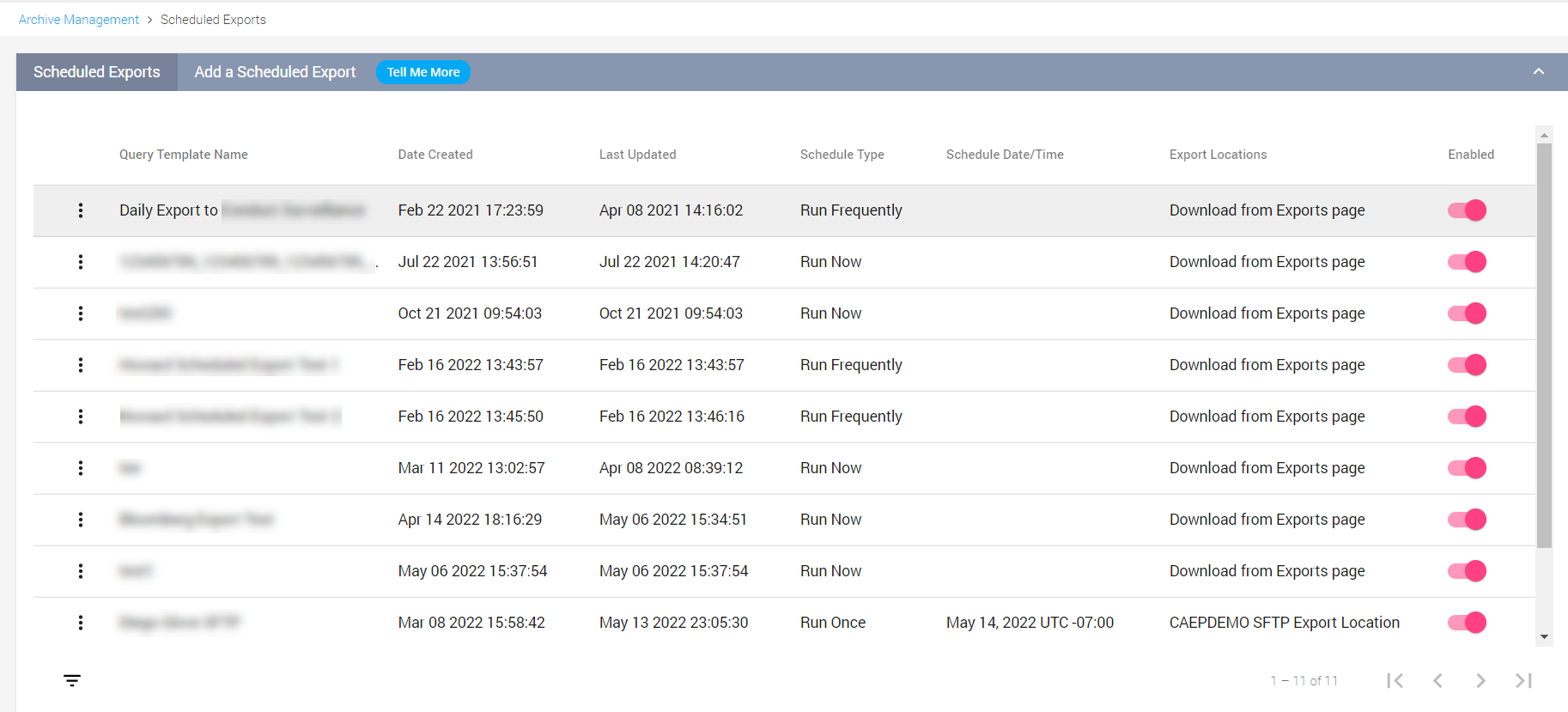Image resolution: width=1568 pixels, height=712 pixels.
Task: Select 'CAEPDEMO SFTP Export Location' cell
Action: (1285, 623)
